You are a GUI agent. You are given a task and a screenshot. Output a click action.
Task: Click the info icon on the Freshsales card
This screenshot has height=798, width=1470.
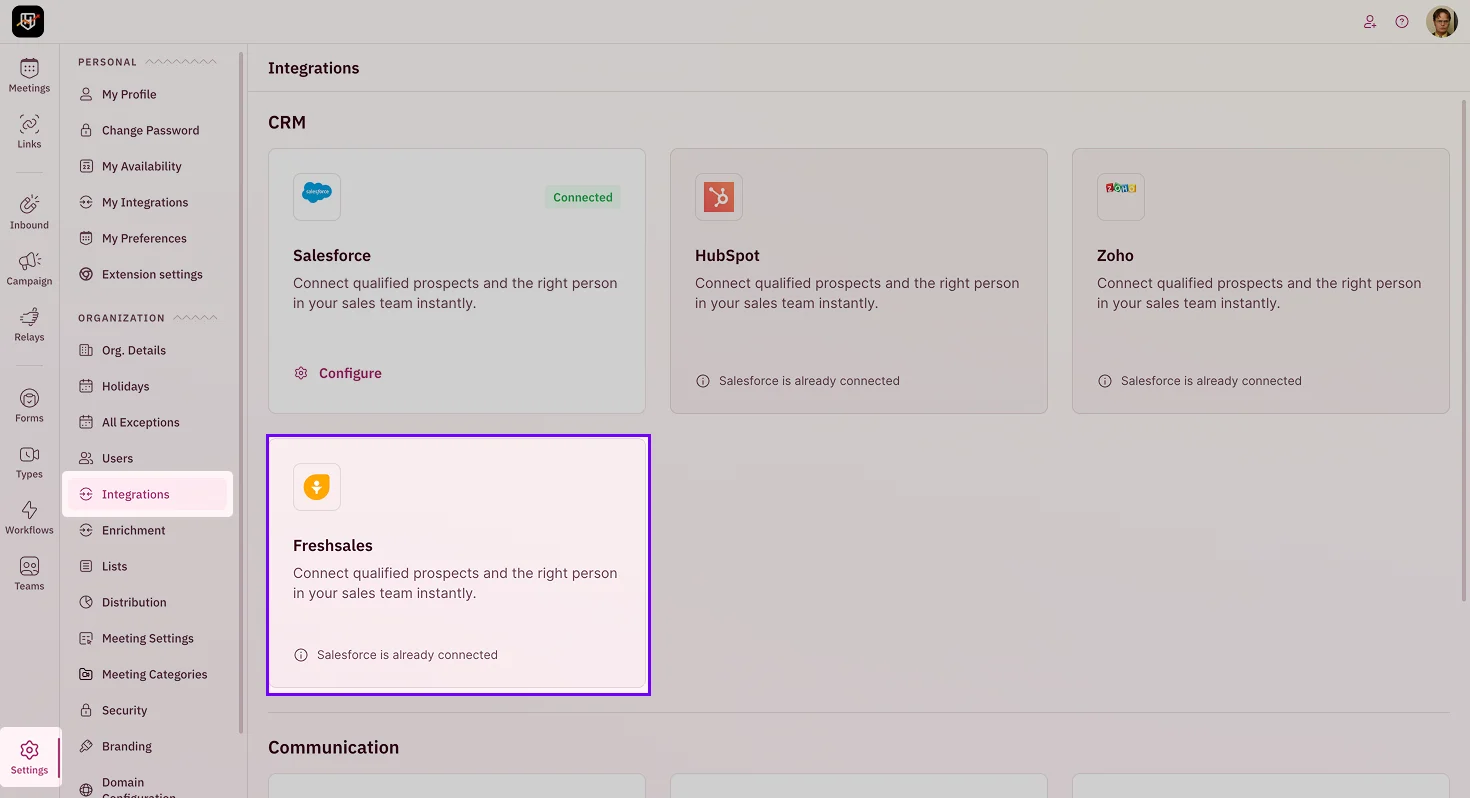click(301, 655)
